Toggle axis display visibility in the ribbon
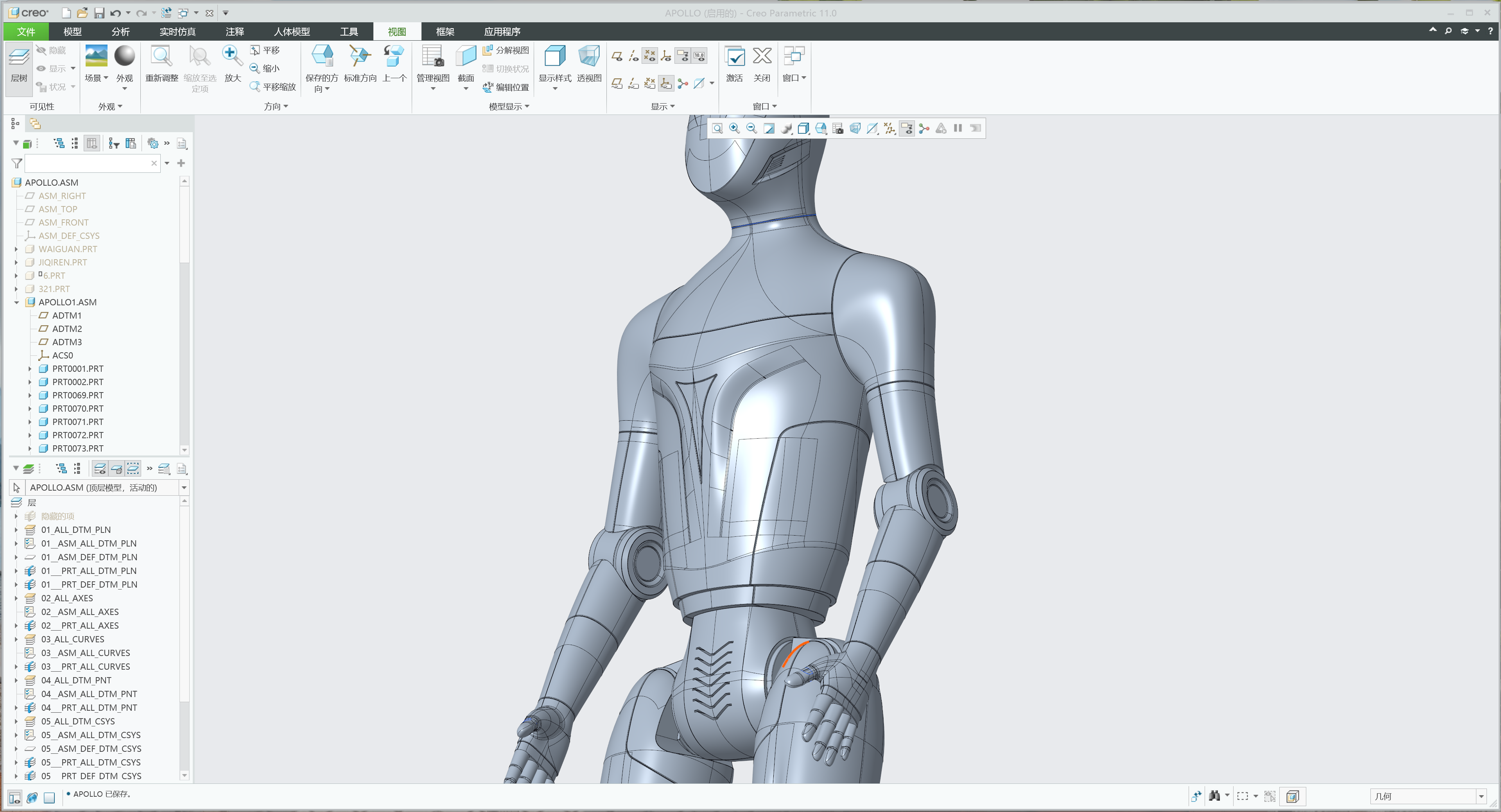Image resolution: width=1501 pixels, height=812 pixels. (x=634, y=56)
